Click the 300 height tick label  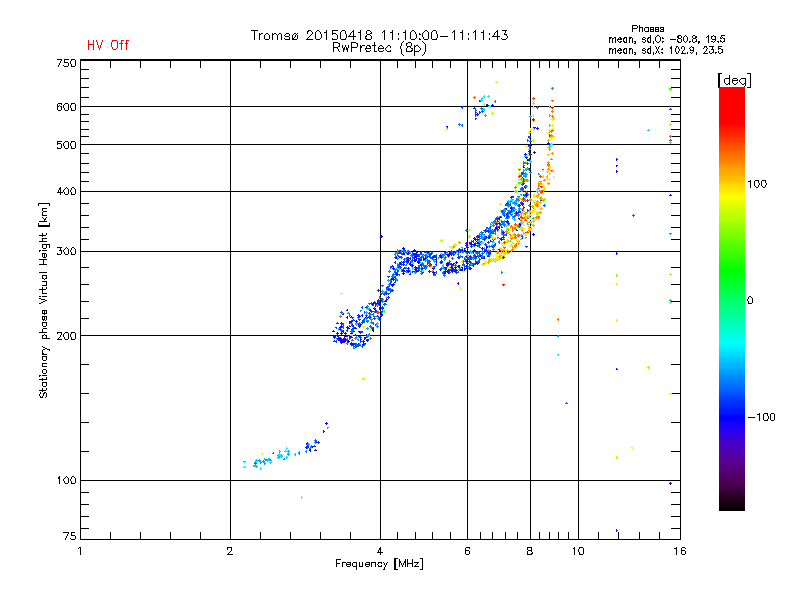tap(66, 252)
